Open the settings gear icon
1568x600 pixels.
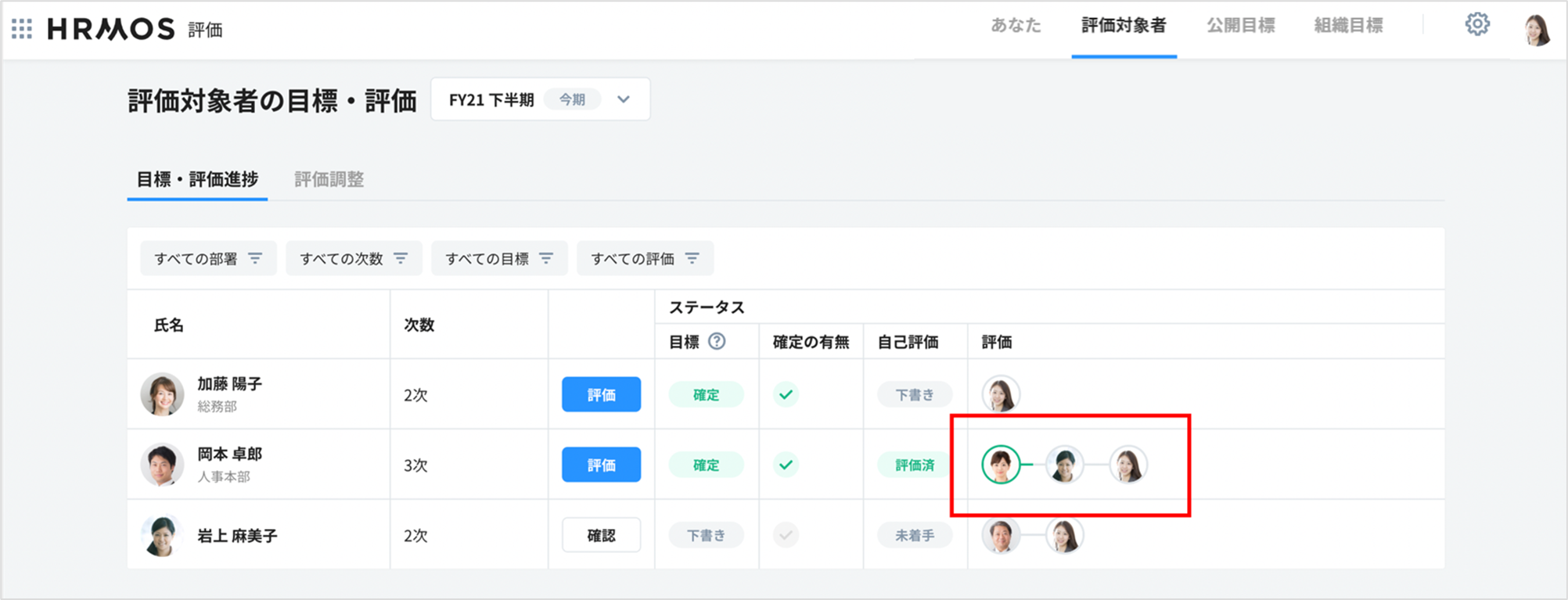click(x=1476, y=25)
